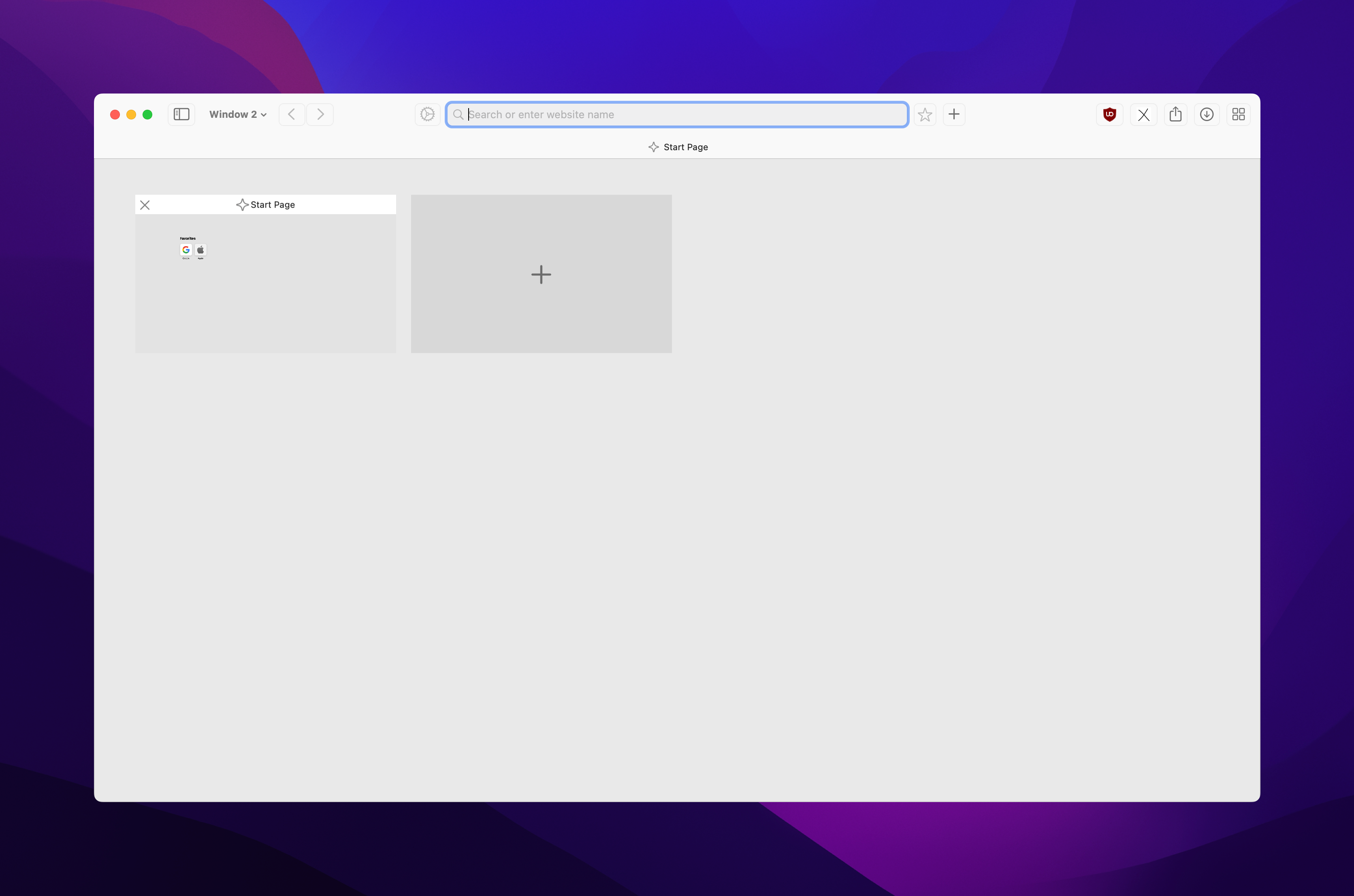Expand tab group menu via chevron arrow
Image resolution: width=1354 pixels, height=896 pixels.
264,115
